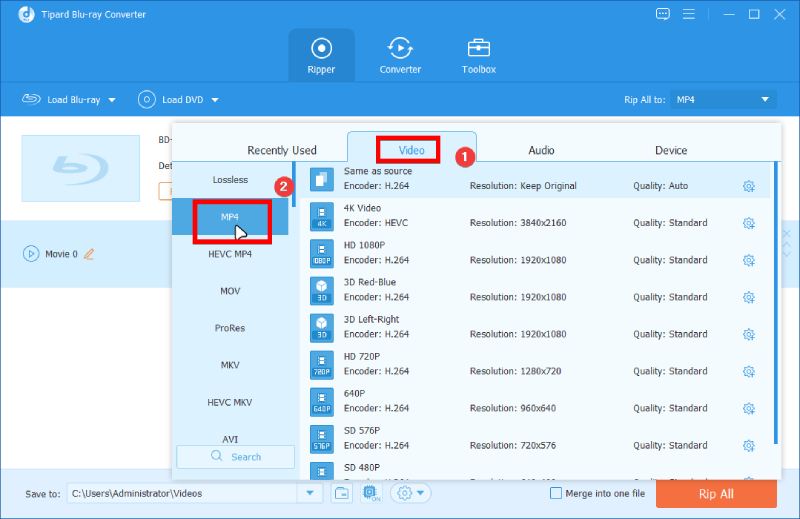Toggle hardware acceleration chip icon
The image size is (800, 519).
tap(370, 493)
